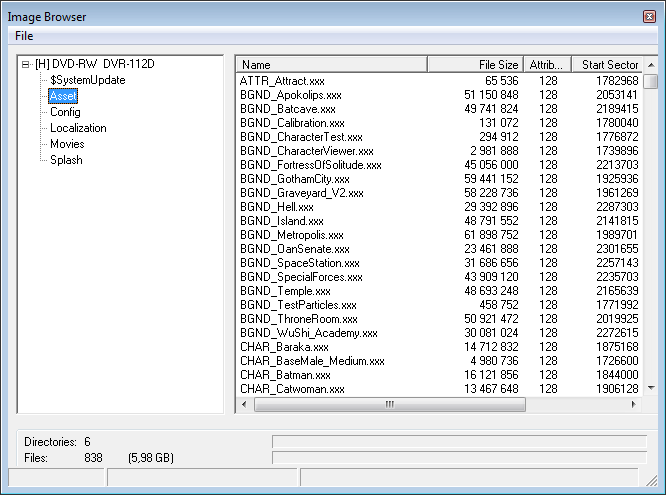666x495 pixels.
Task: Click the total size (5,98 GB)
Action: 151,458
